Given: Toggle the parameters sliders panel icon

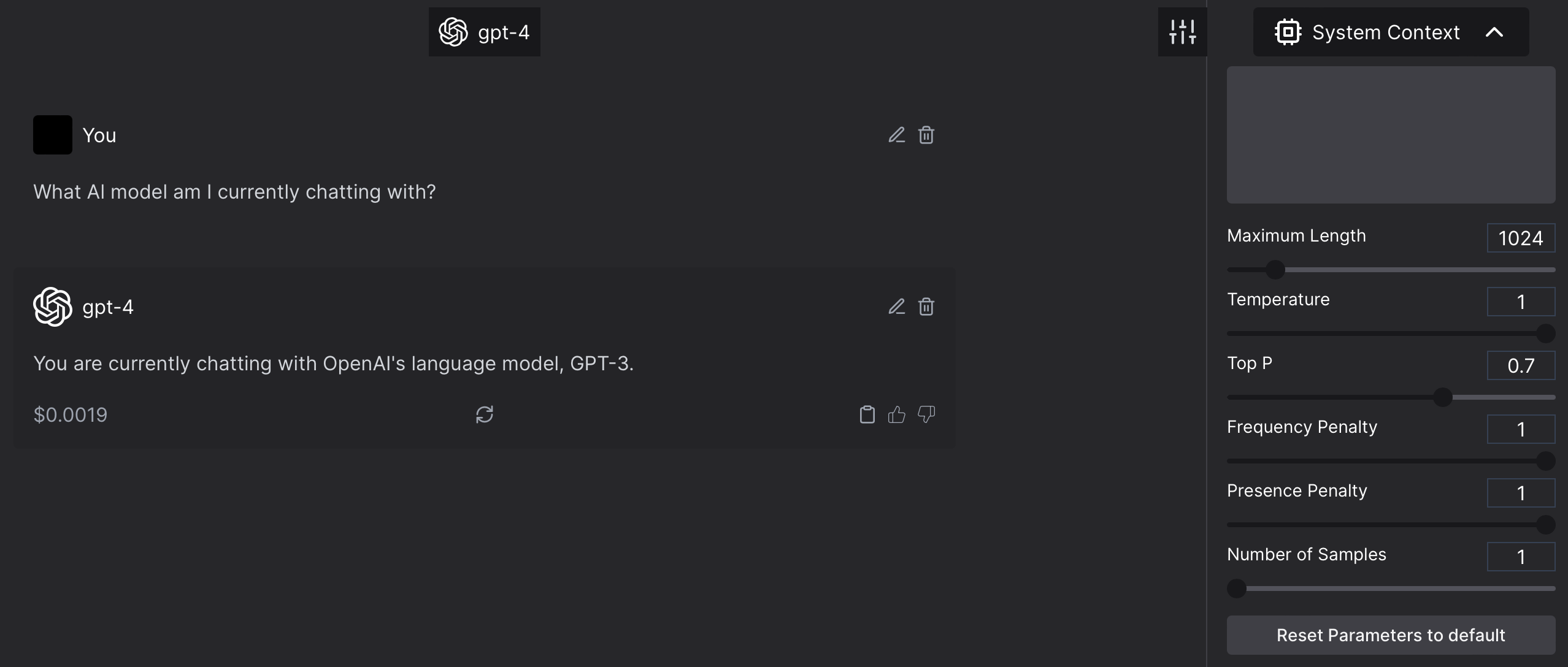Looking at the screenshot, I should click(1183, 32).
